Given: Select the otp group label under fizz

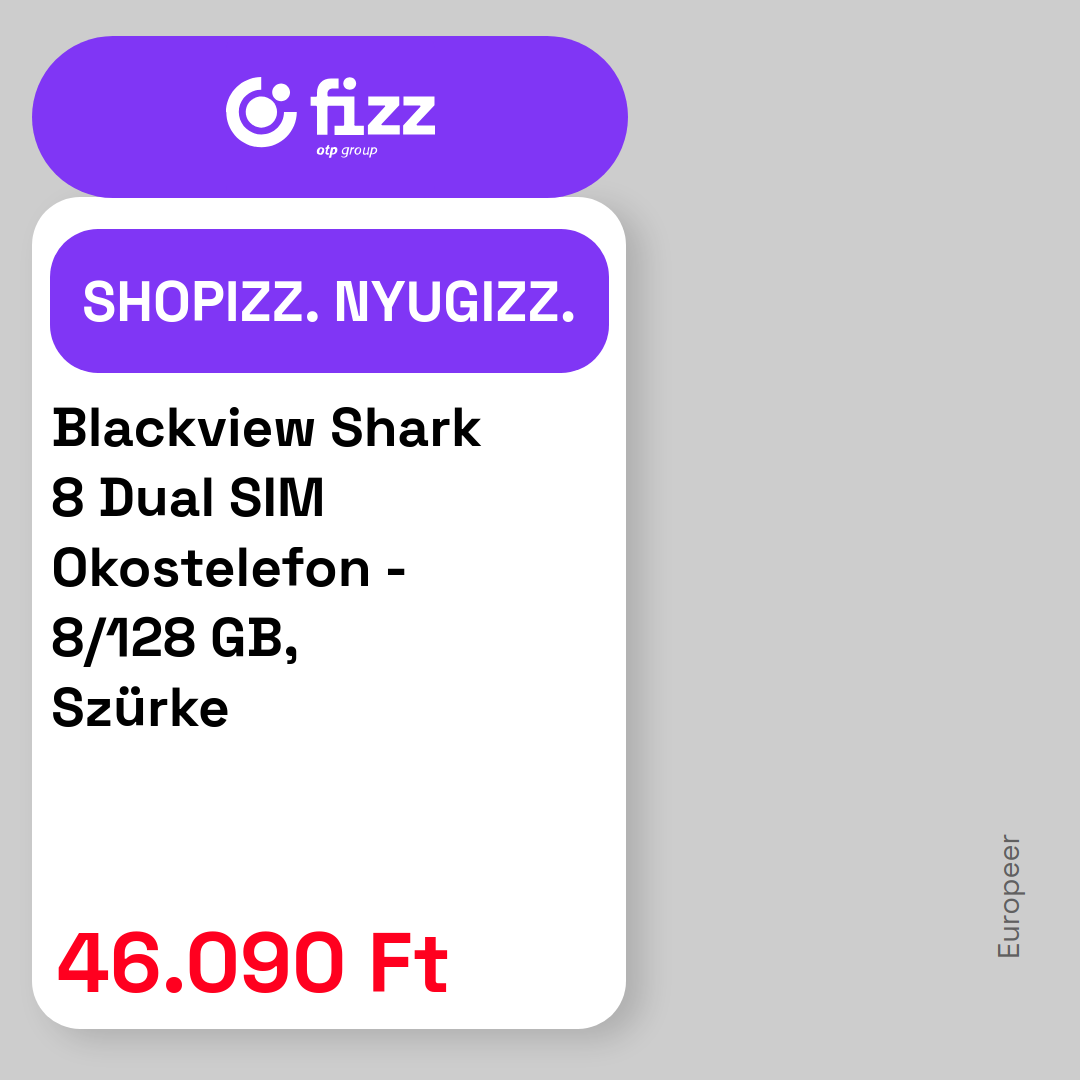Looking at the screenshot, I should pos(346,150).
